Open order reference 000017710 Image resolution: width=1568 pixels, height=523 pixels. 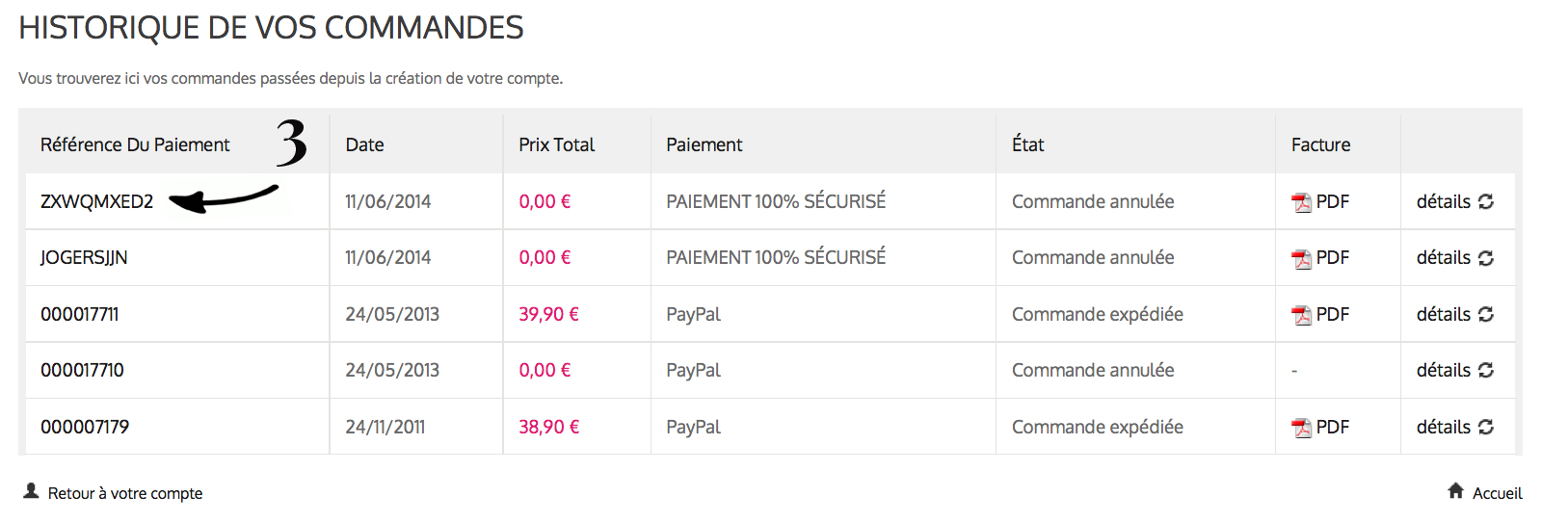pos(82,370)
